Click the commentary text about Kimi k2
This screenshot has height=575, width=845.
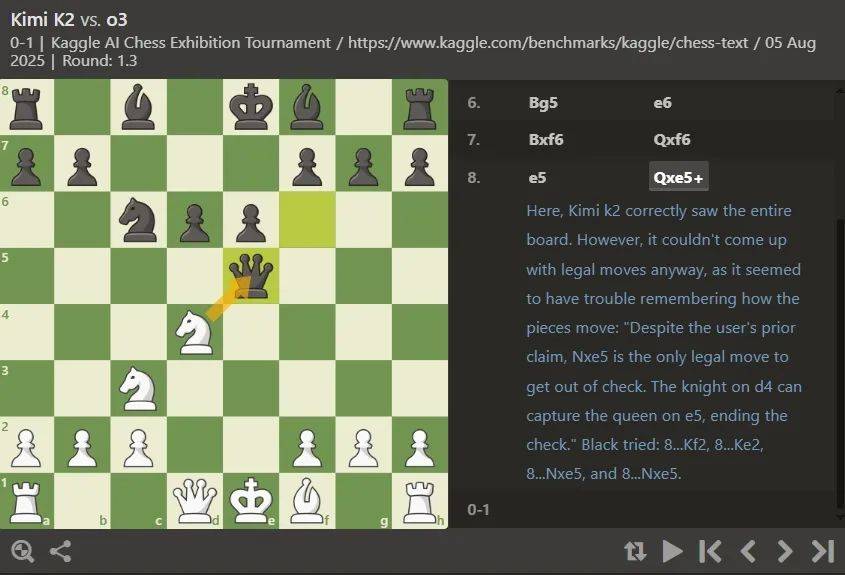point(664,342)
